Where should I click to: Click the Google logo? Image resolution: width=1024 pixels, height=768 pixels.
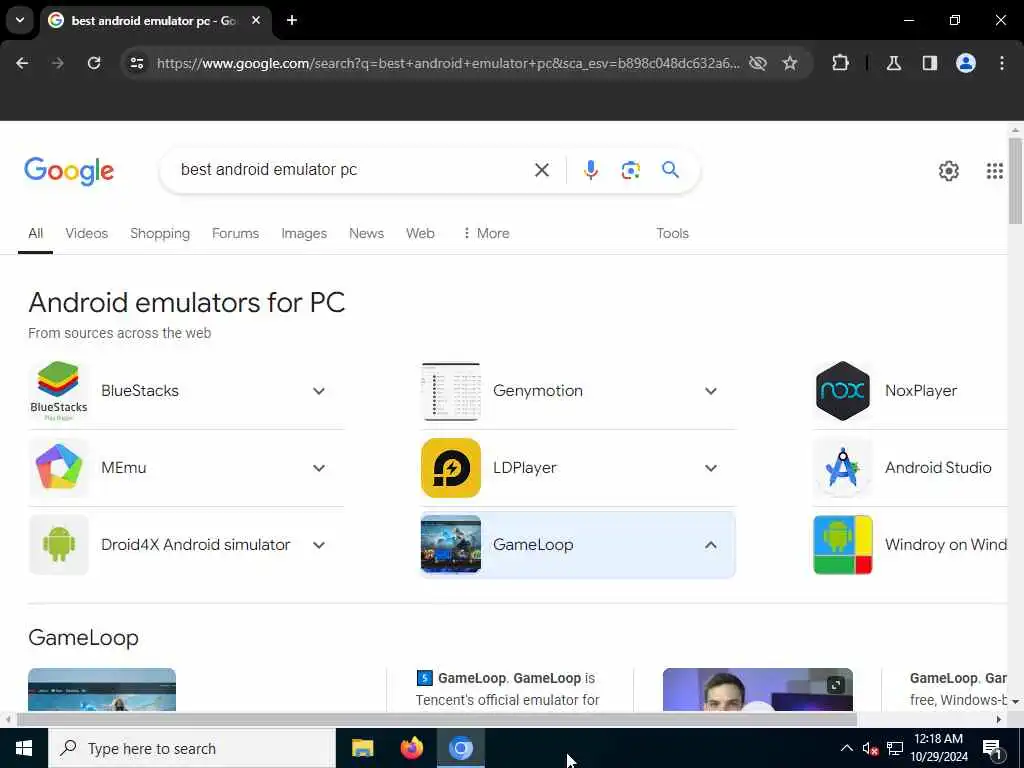(x=69, y=171)
